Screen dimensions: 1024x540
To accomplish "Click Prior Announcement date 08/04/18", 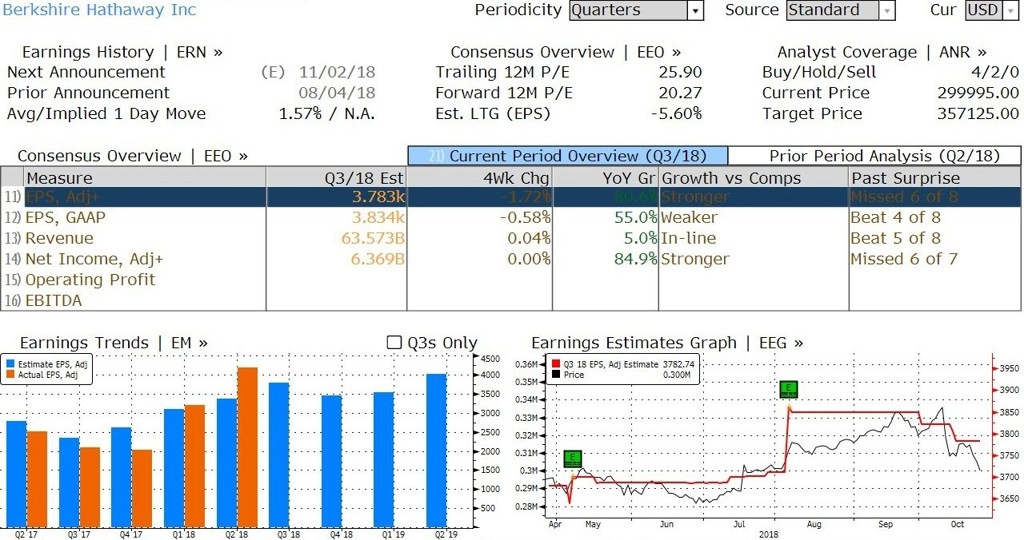I will (337, 93).
